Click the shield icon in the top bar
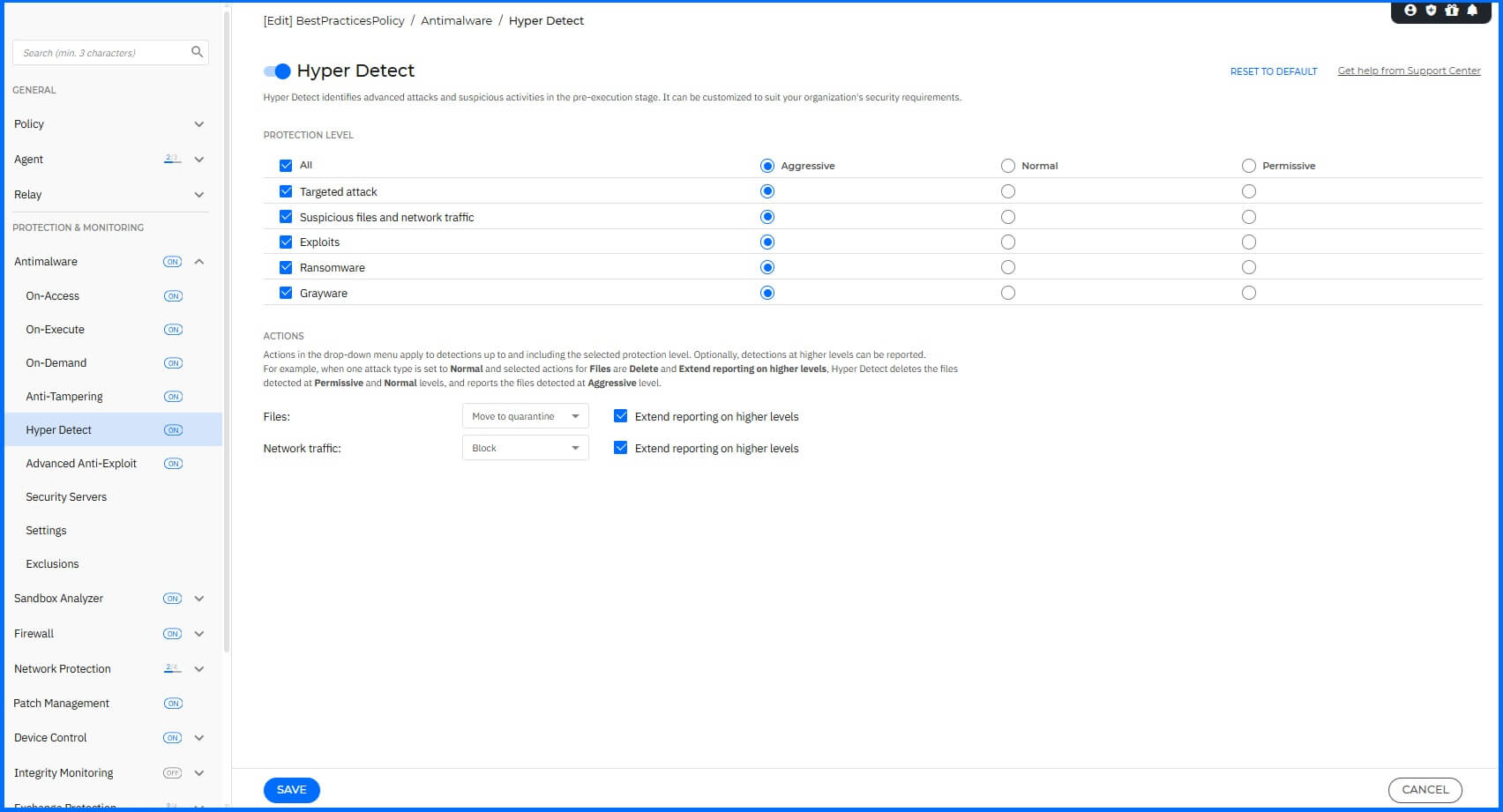Image resolution: width=1503 pixels, height=812 pixels. pyautogui.click(x=1430, y=11)
